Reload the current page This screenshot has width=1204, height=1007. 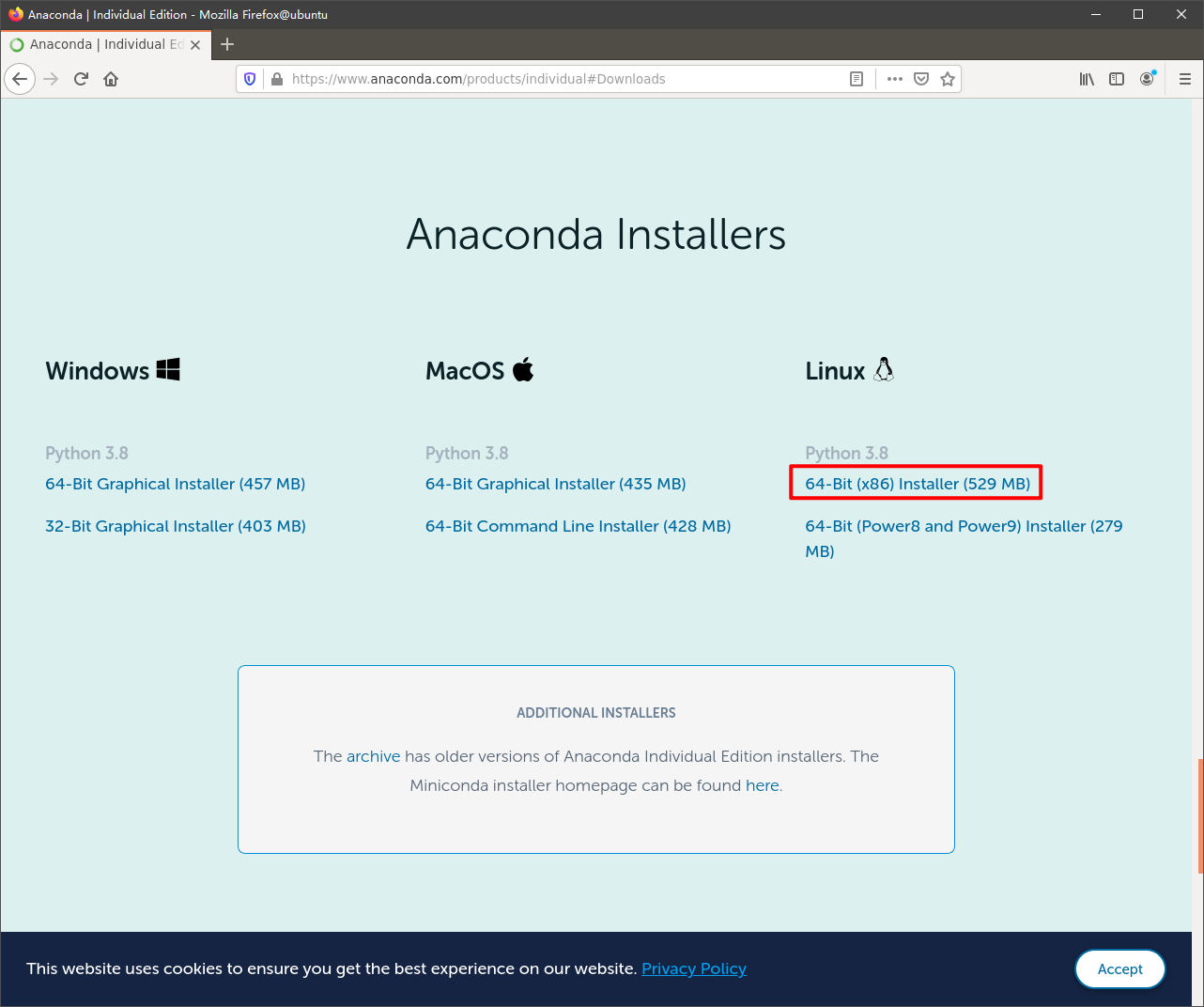[x=81, y=79]
